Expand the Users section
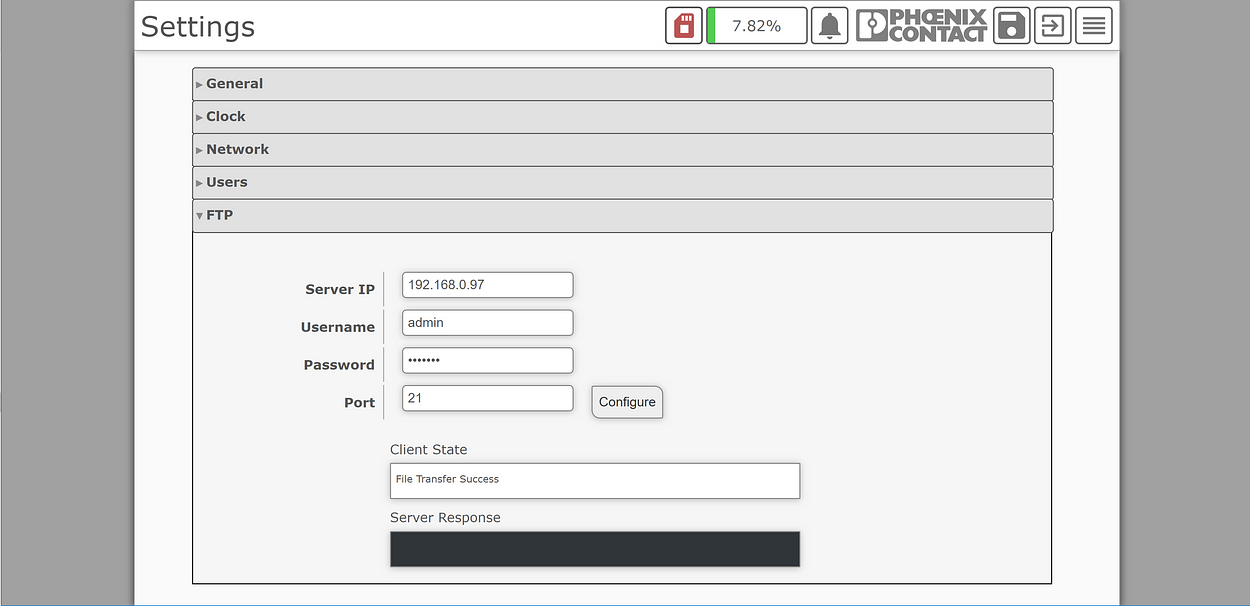The image size is (1250, 606). click(622, 183)
